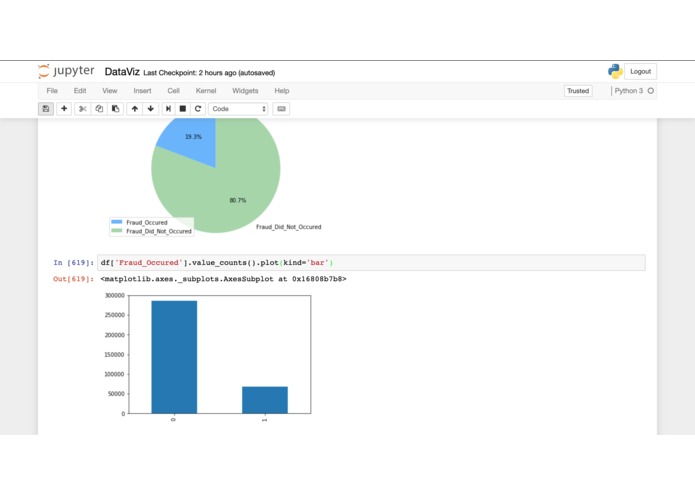Open the cell type Code dropdown
The width and height of the screenshot is (695, 494).
click(x=238, y=109)
